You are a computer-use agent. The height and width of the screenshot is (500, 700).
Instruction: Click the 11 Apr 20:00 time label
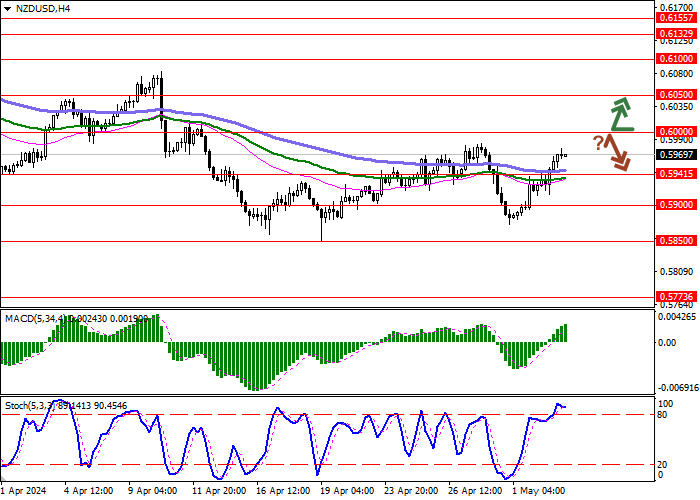pyautogui.click(x=220, y=491)
